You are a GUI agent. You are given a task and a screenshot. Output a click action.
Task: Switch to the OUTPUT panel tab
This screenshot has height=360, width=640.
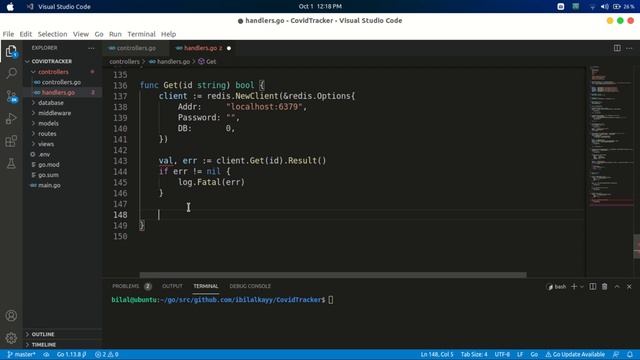click(172, 287)
